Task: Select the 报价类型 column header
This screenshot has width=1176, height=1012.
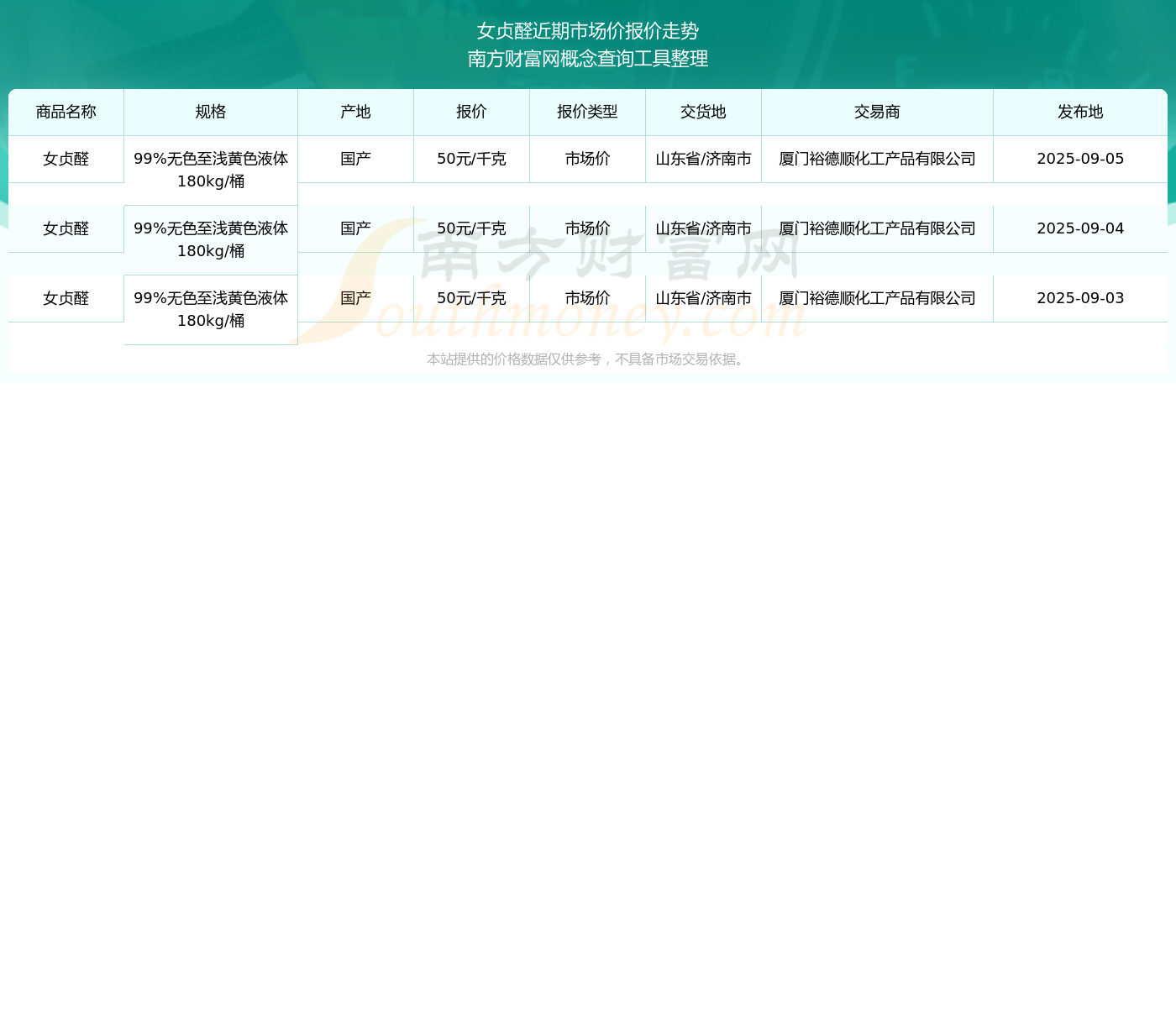Action: 587,112
